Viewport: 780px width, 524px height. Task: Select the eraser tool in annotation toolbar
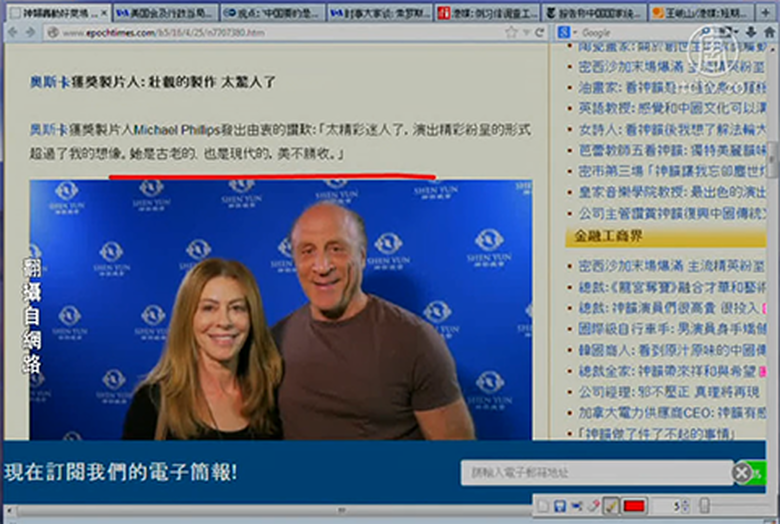point(594,507)
